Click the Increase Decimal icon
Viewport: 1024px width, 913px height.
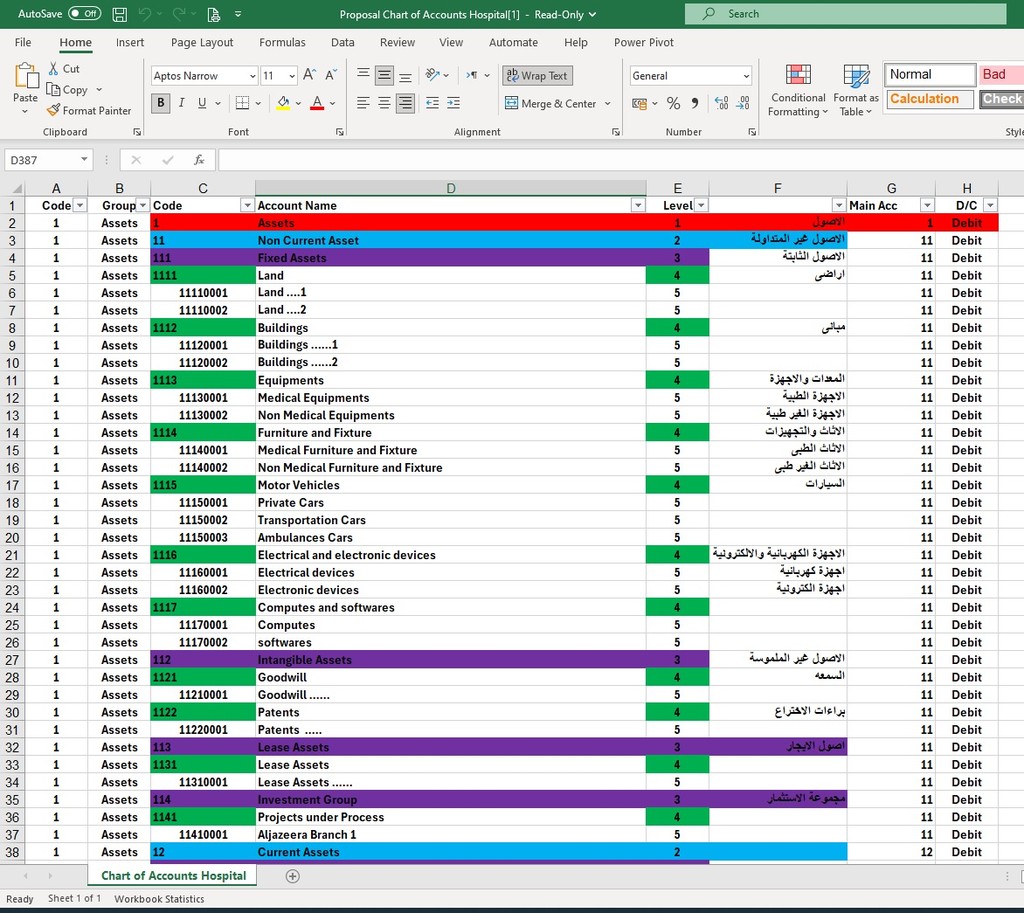coord(722,103)
